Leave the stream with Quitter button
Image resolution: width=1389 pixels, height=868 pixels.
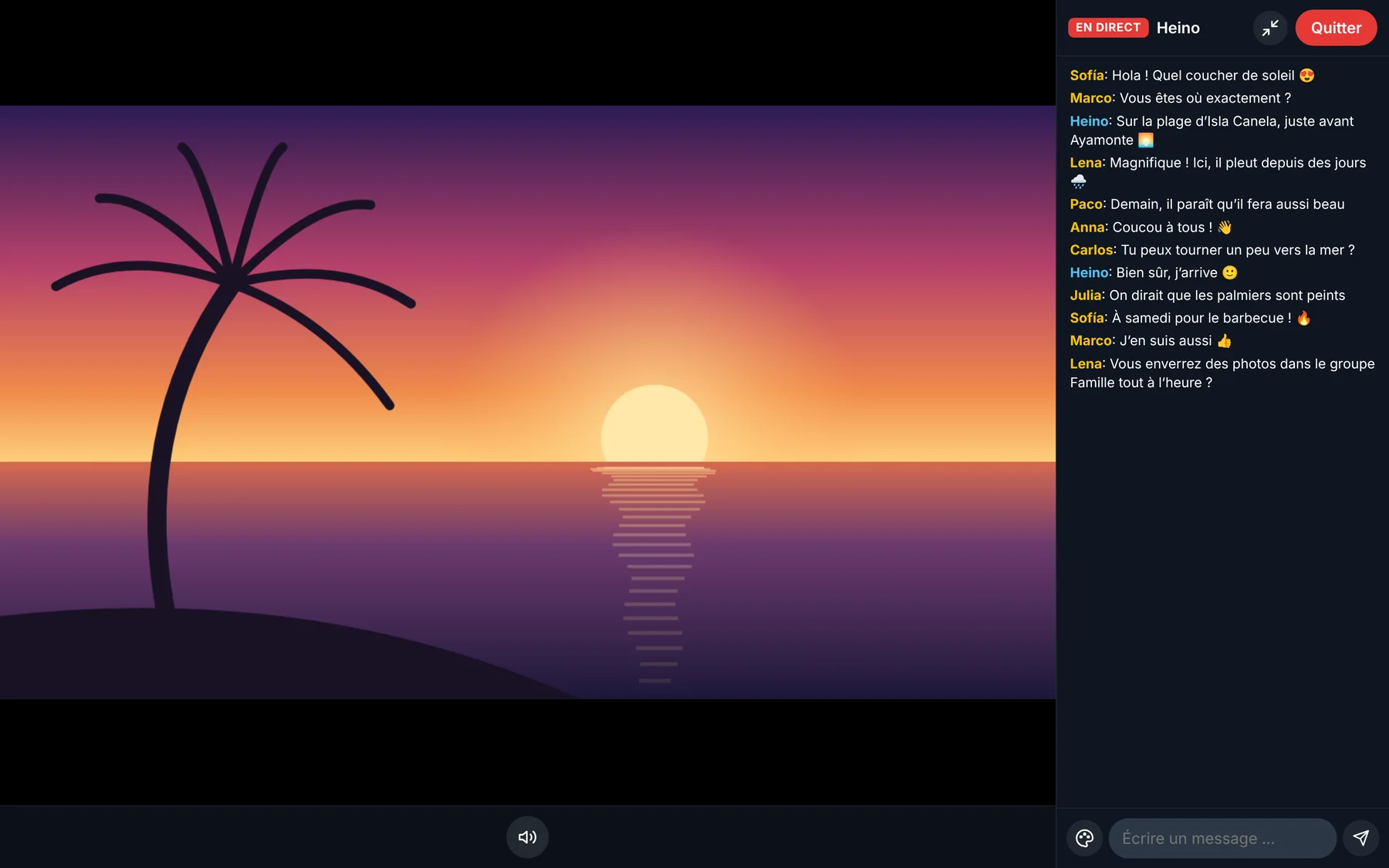[1336, 28]
